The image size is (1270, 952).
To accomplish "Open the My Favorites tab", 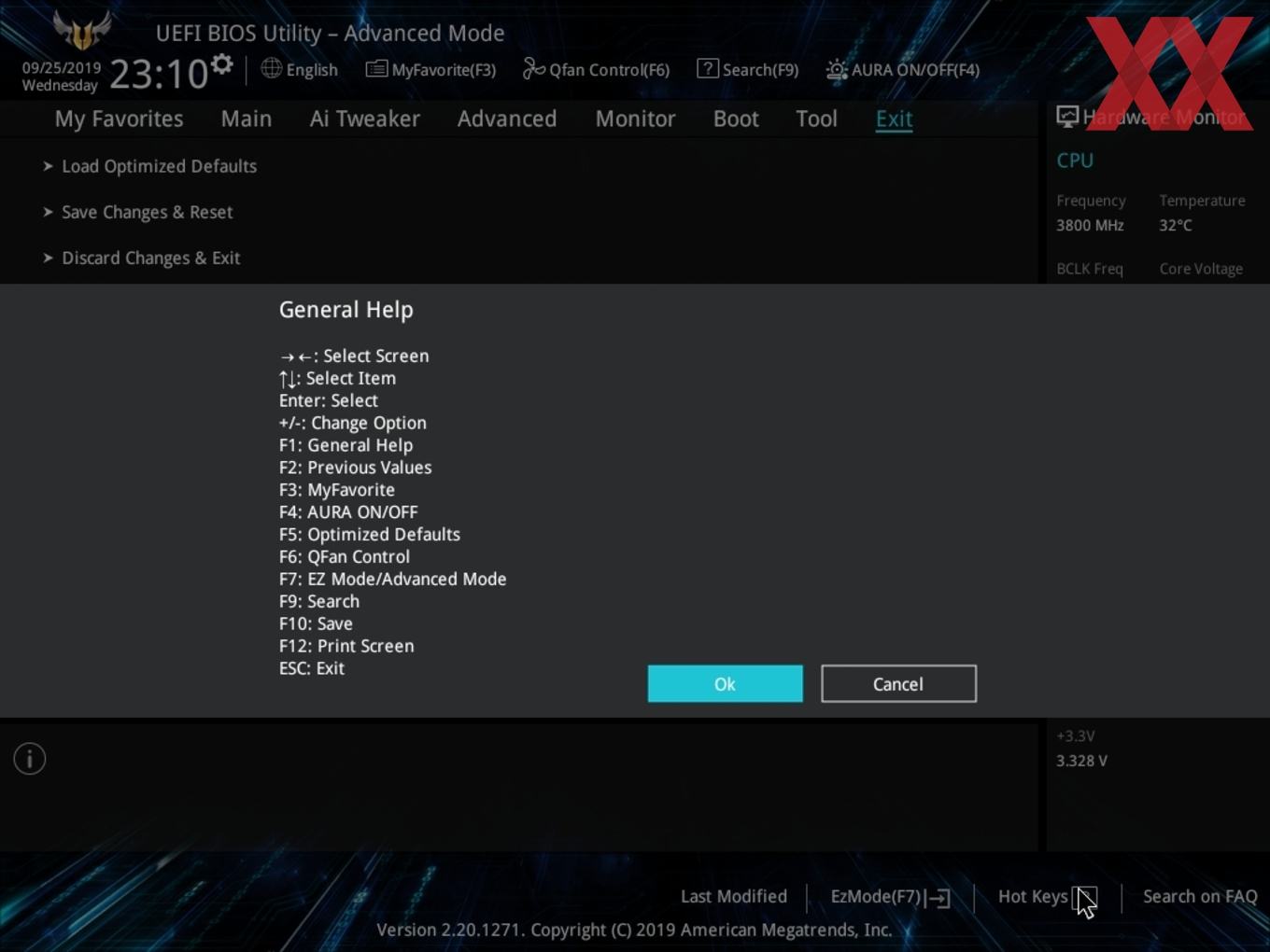I will [119, 119].
